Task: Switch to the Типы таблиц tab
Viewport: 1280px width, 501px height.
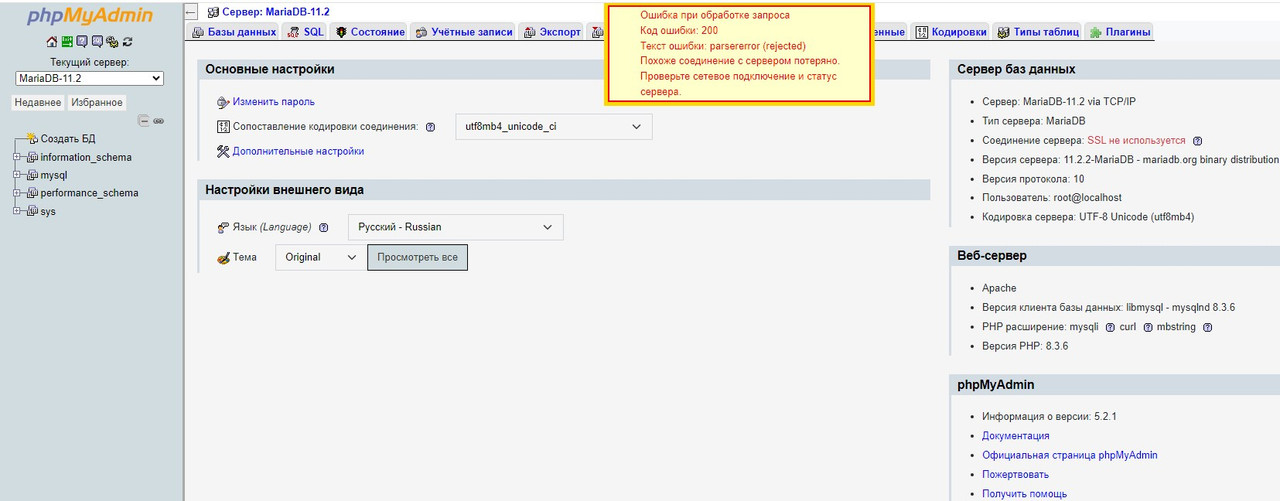Action: click(1038, 32)
